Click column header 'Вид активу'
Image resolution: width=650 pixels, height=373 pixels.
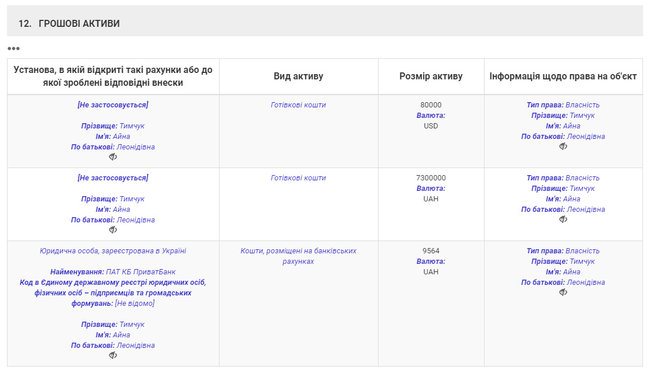(298, 76)
